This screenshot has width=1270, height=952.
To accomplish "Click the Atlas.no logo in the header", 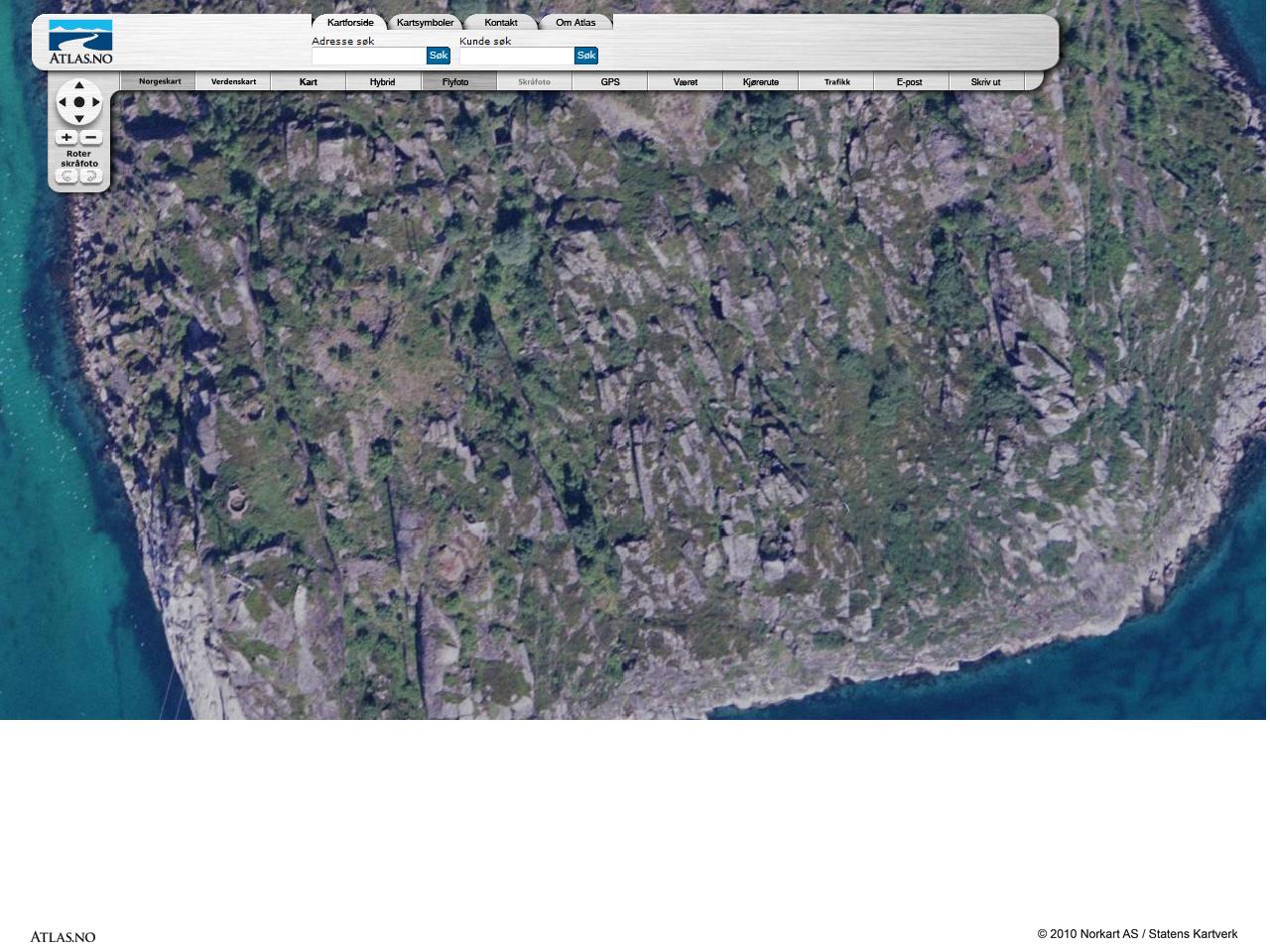I will [x=80, y=42].
